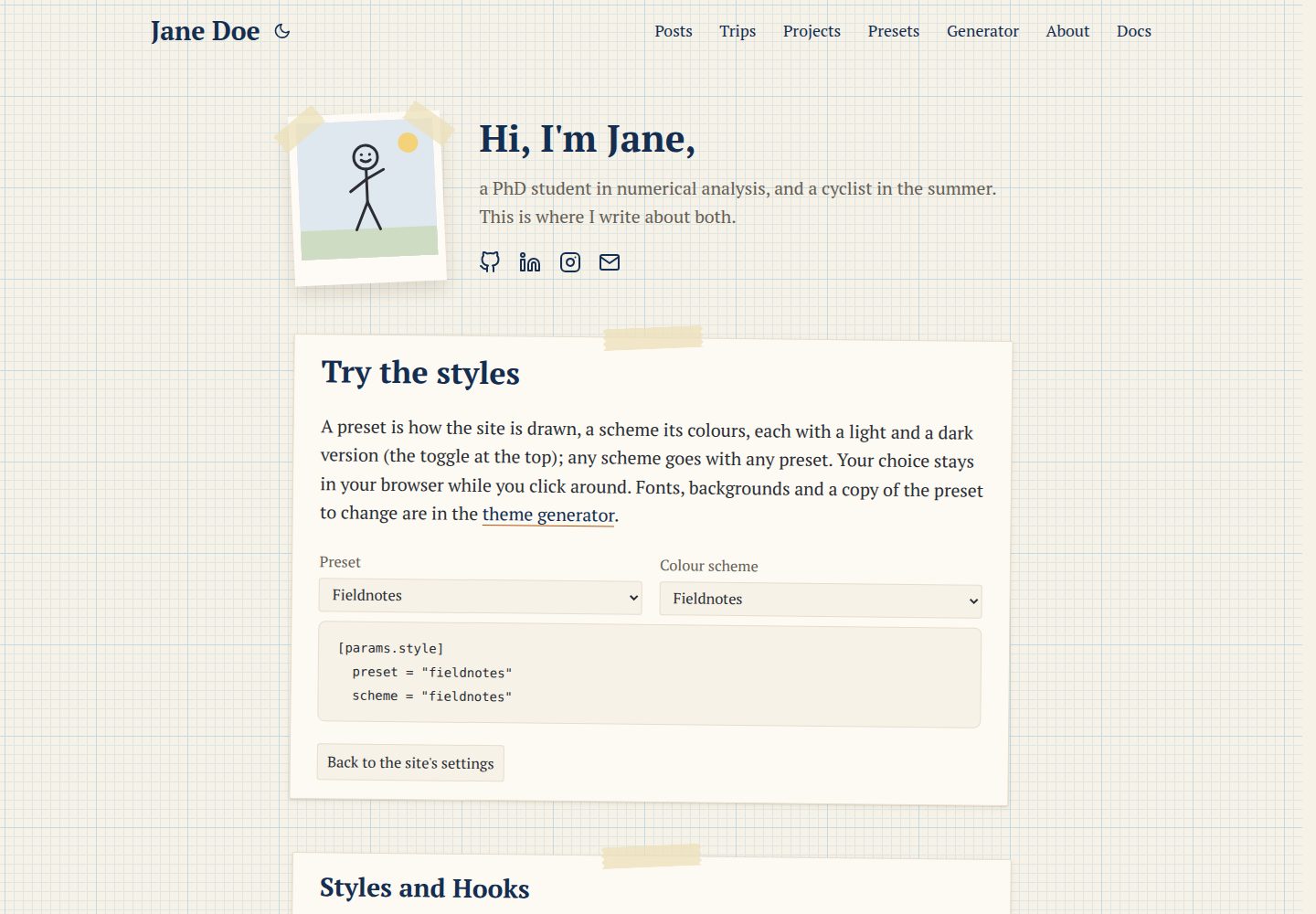
Task: Go to the Posts page
Action: coord(674,31)
